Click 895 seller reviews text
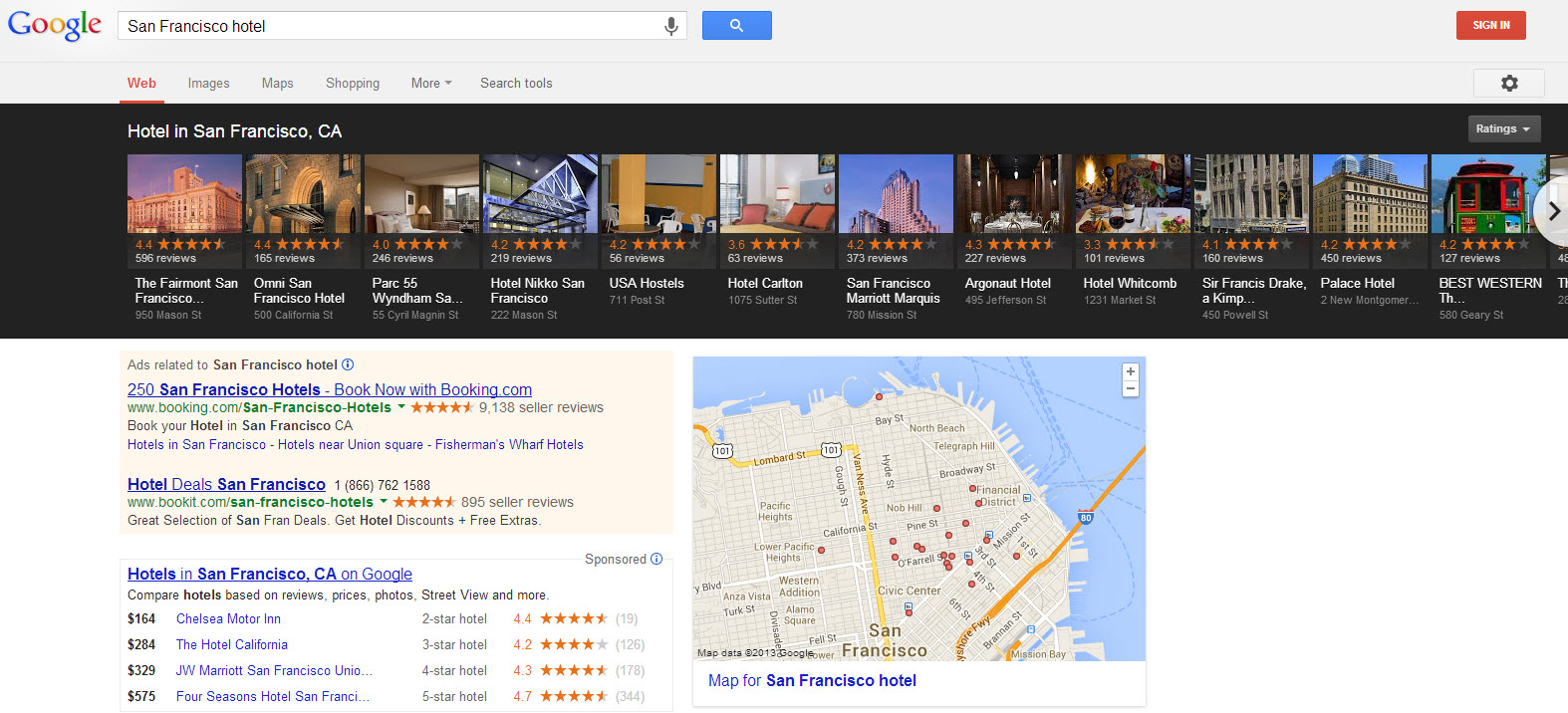This screenshot has width=1568, height=713. point(517,502)
